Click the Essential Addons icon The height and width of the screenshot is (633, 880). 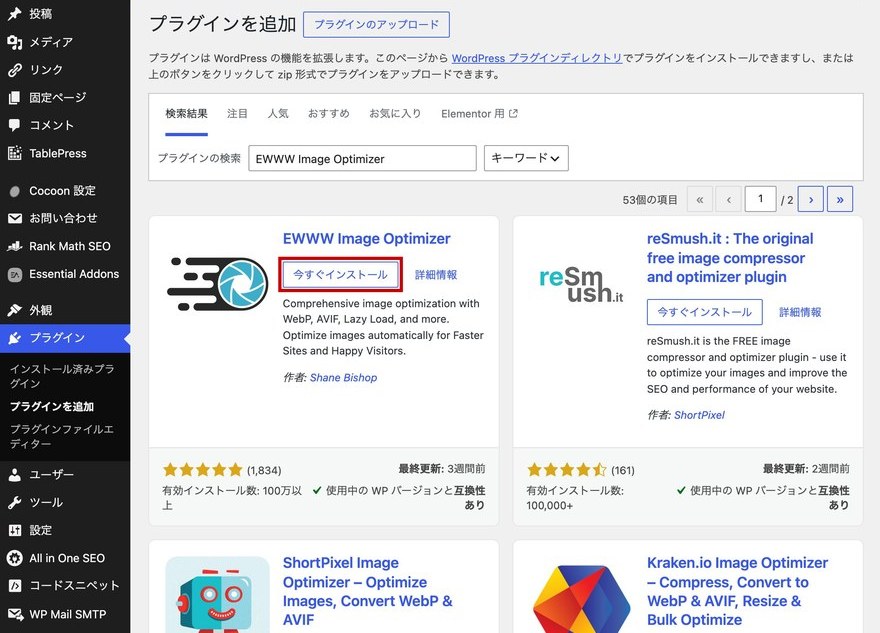click(15, 274)
